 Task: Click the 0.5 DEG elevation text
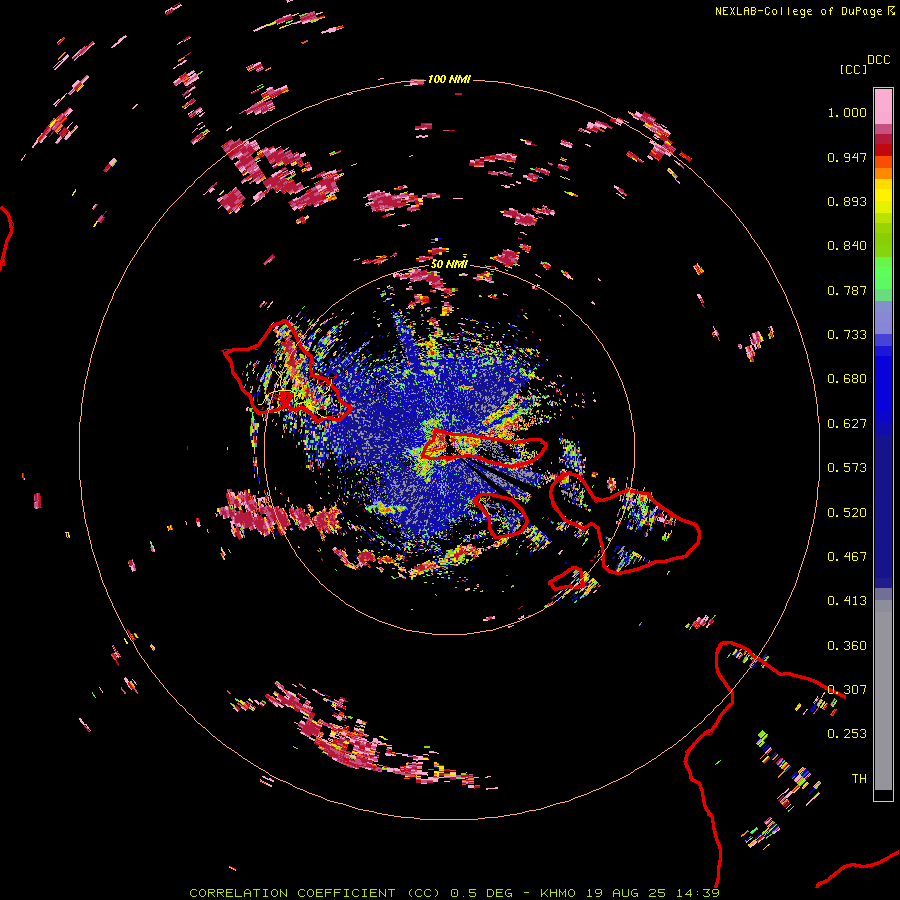tap(482, 893)
